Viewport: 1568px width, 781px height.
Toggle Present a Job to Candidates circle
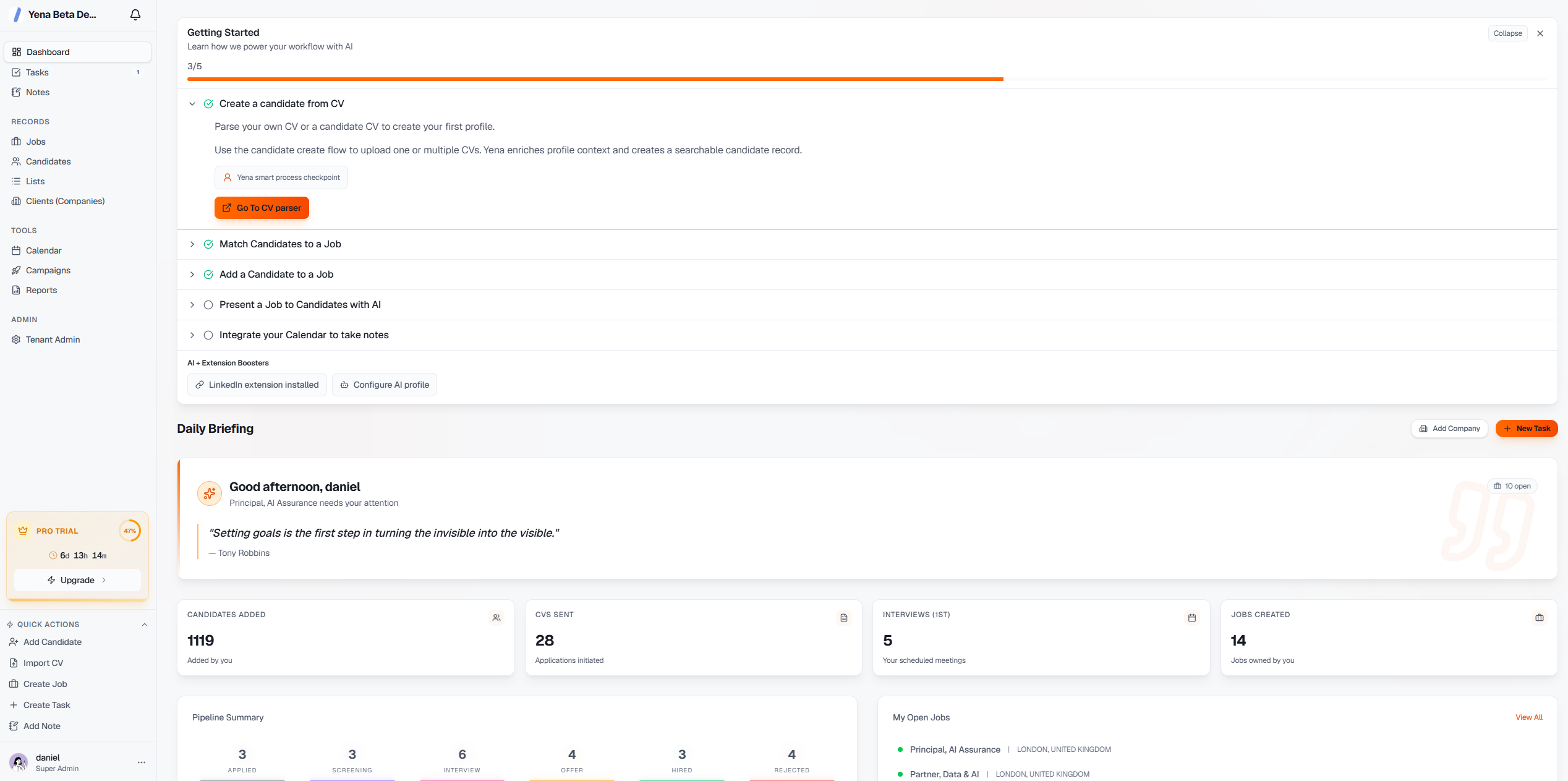tap(208, 305)
